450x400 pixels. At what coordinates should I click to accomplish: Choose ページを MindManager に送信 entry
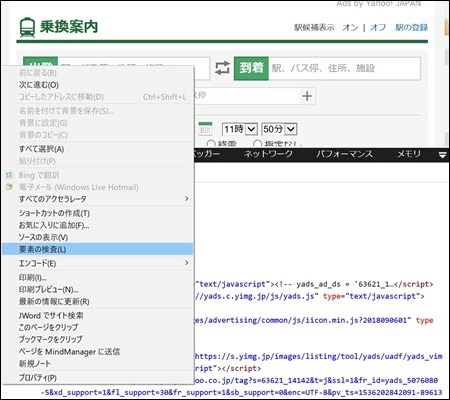(97, 351)
